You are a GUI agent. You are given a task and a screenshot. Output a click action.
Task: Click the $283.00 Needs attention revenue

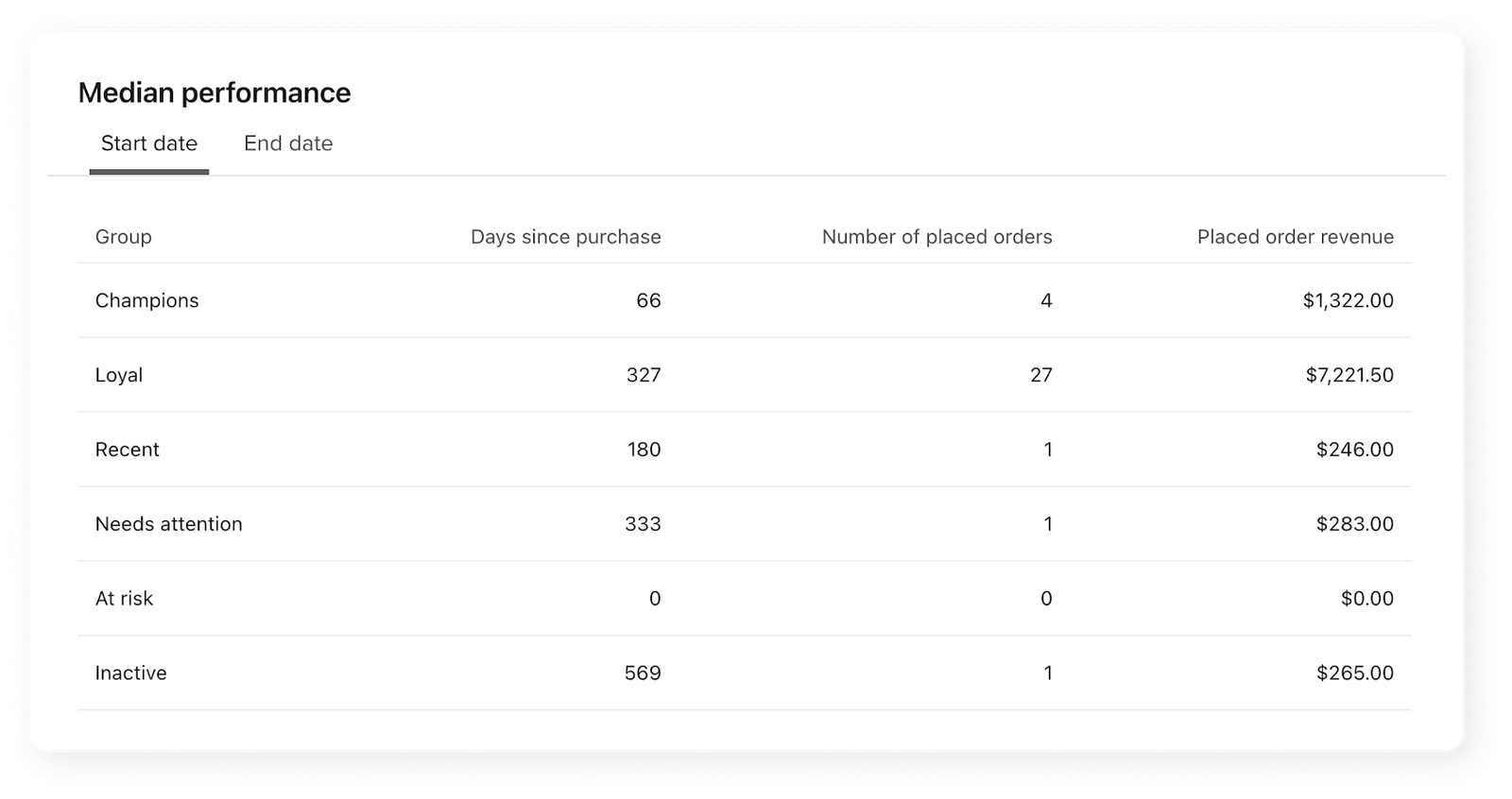click(1354, 524)
